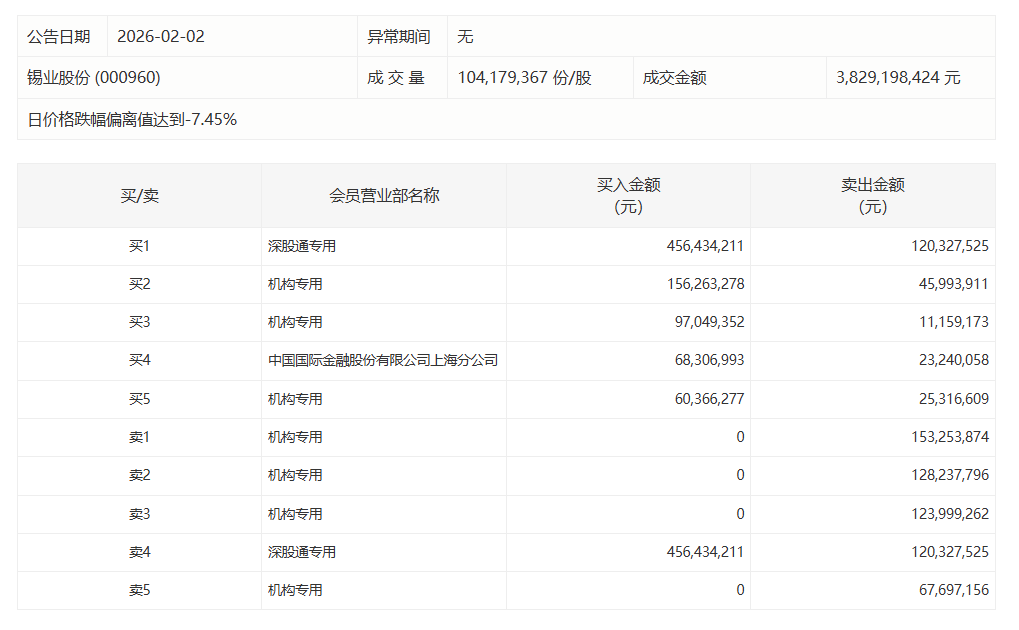Select 机构专用 in the 卖1 row
This screenshot has height=630, width=1019.
(295, 437)
